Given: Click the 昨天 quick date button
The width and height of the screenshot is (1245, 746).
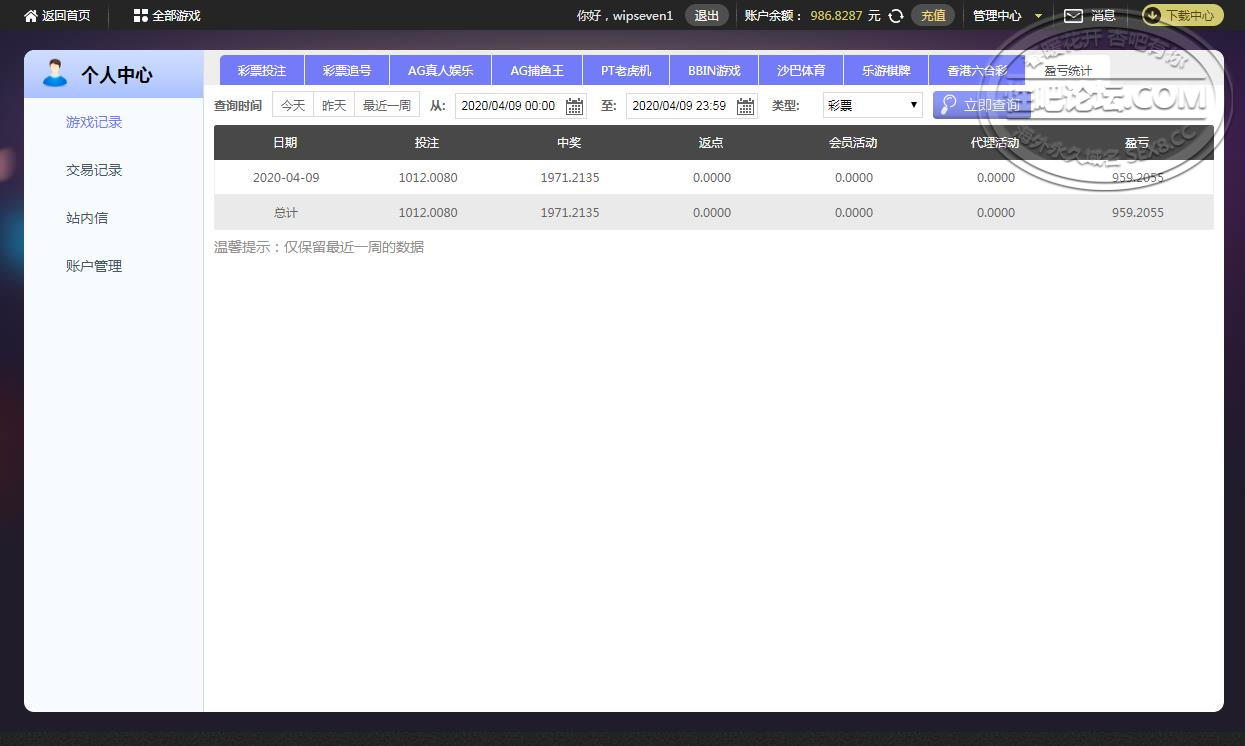Looking at the screenshot, I should (334, 105).
